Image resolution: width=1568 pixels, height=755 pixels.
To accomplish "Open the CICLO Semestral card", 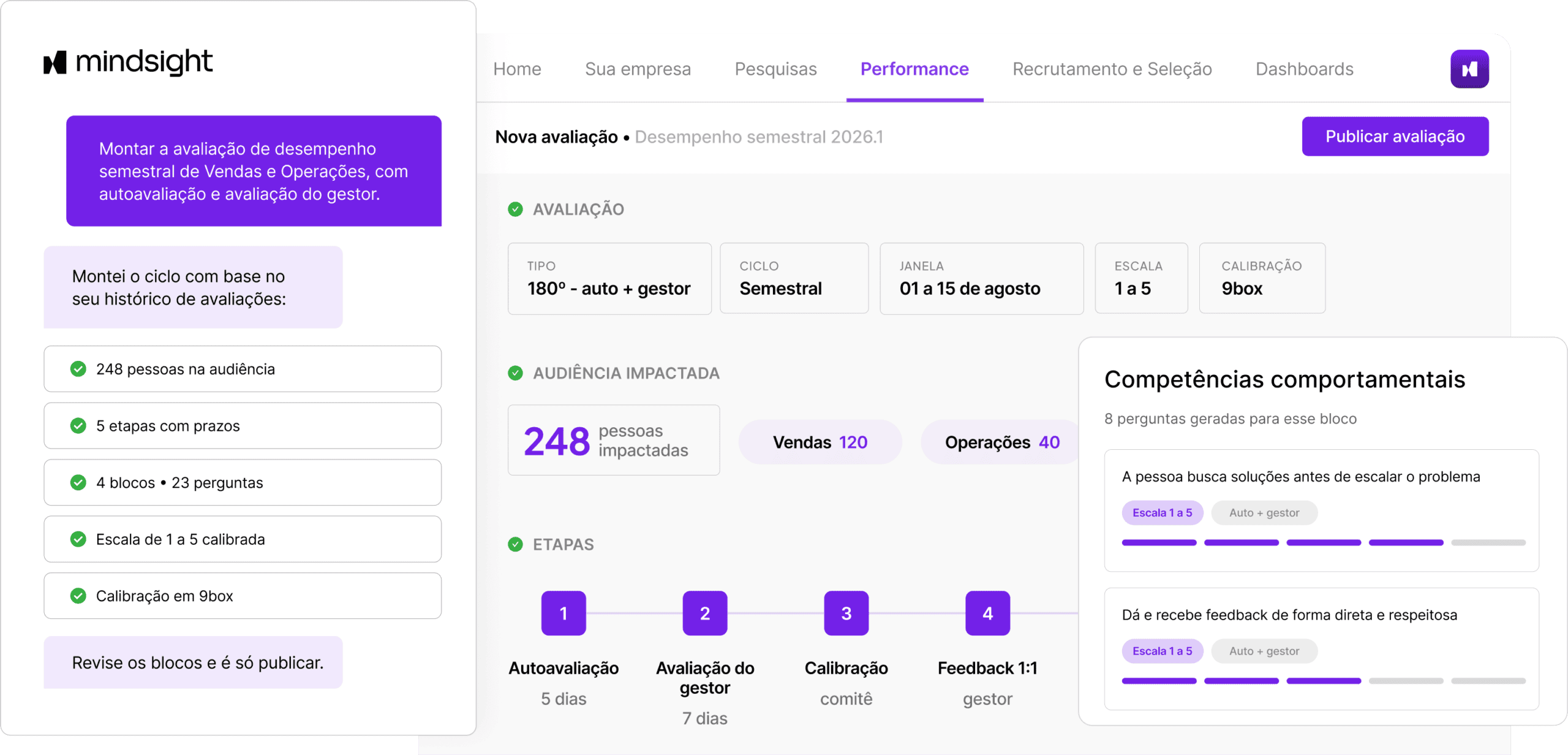I will pos(794,279).
